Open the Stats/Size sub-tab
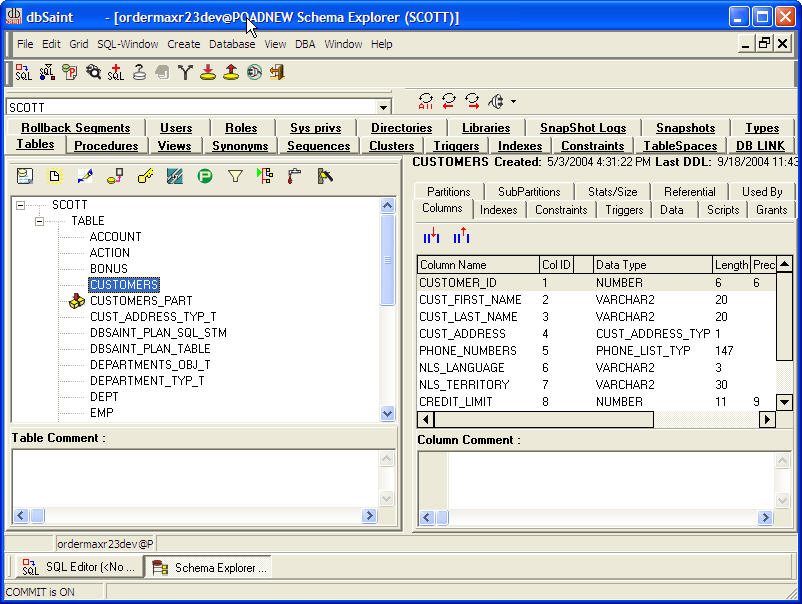This screenshot has height=604, width=802. [612, 192]
